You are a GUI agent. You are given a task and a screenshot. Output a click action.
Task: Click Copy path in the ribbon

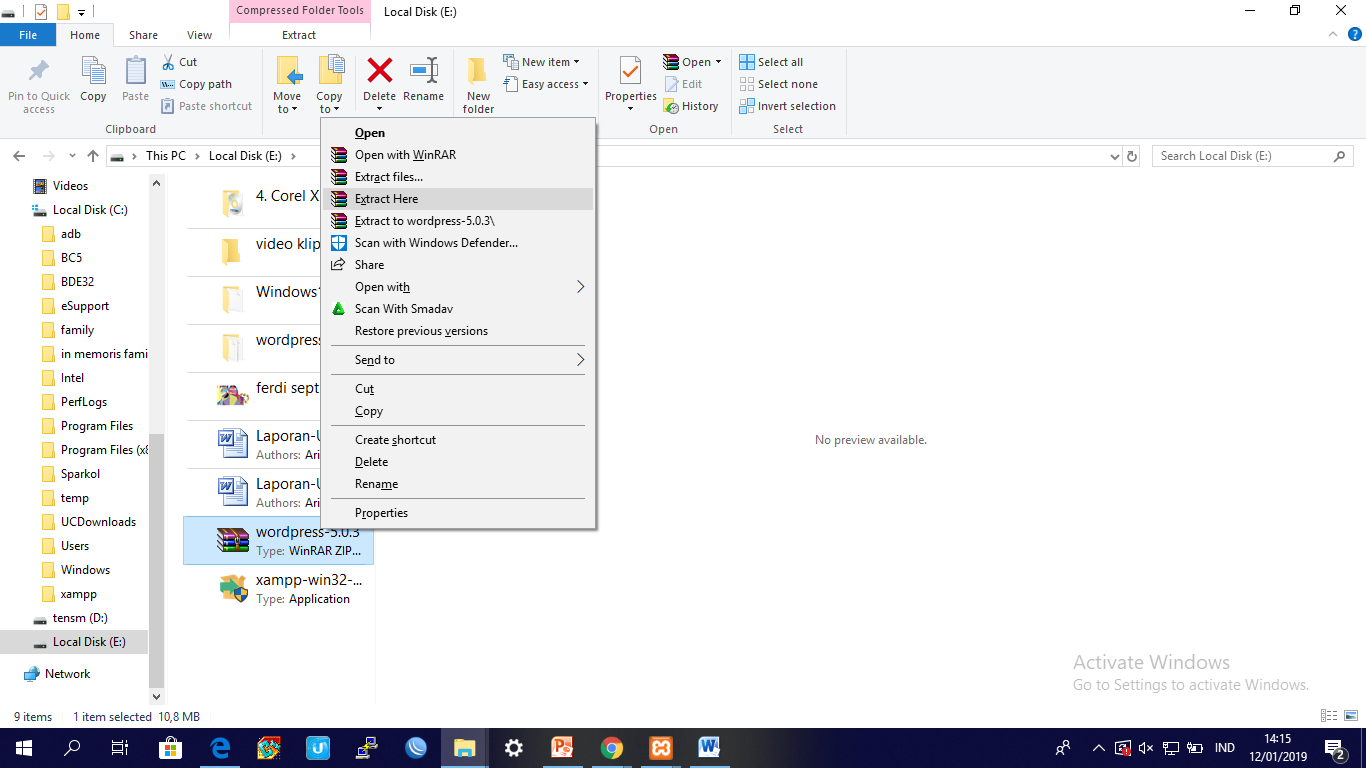tap(196, 84)
